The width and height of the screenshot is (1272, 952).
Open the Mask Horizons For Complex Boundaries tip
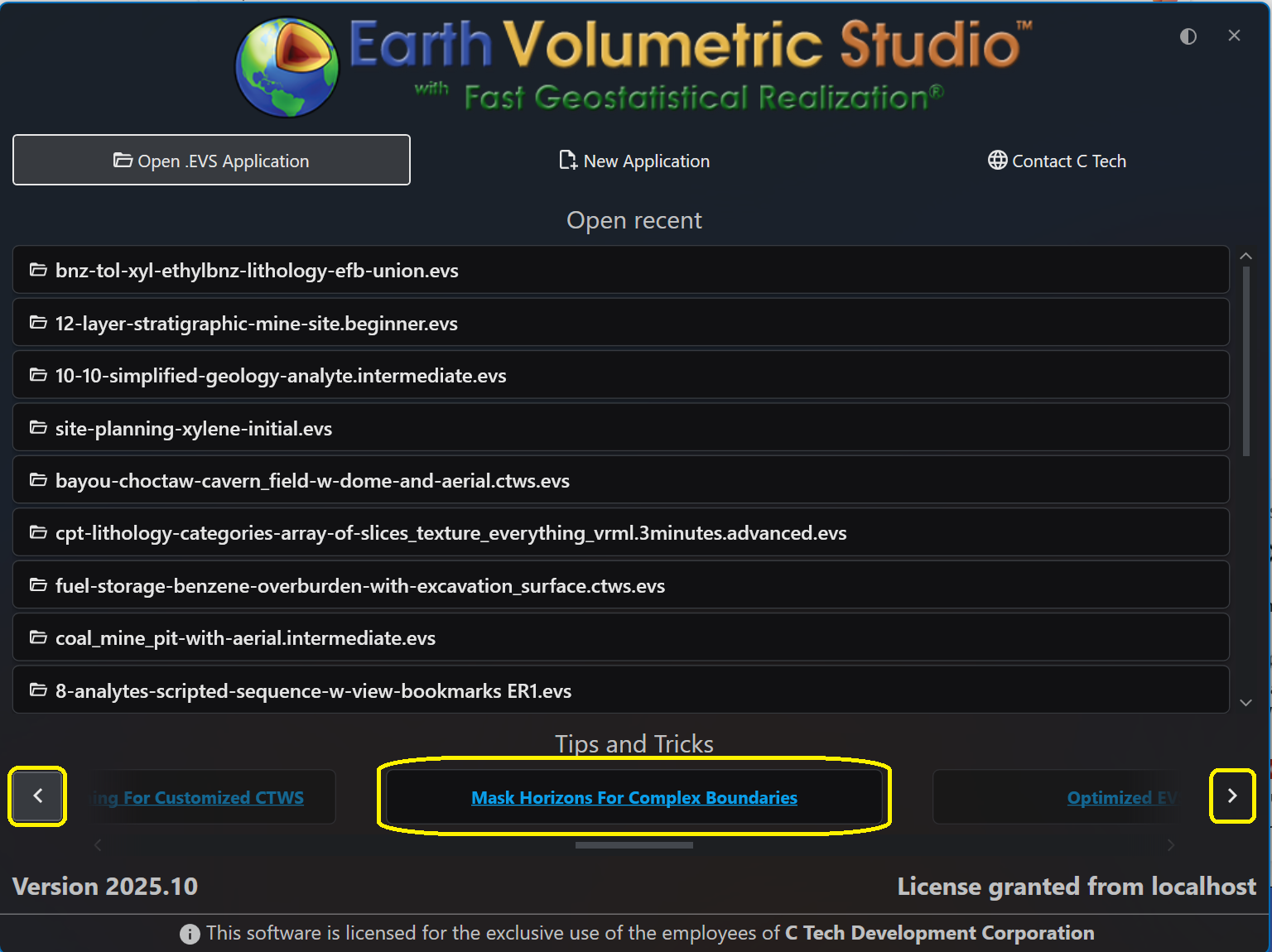coord(634,797)
